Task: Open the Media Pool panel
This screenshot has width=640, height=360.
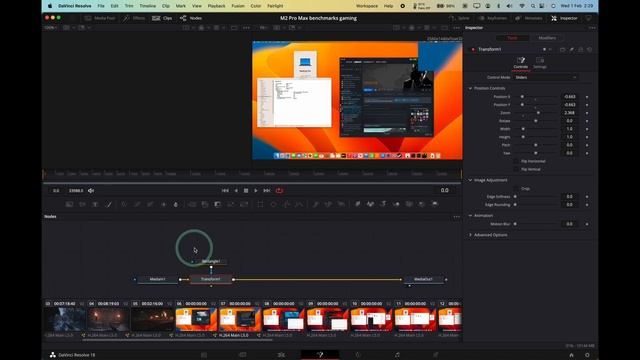Action: tap(100, 18)
